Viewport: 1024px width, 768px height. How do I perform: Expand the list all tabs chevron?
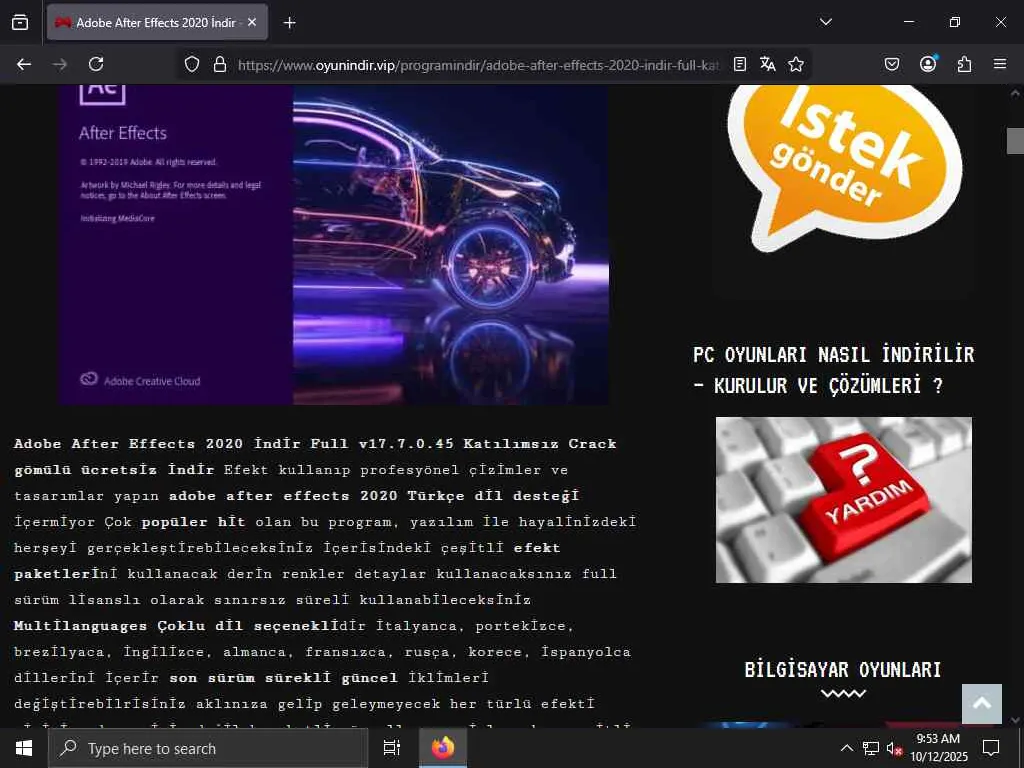(x=826, y=22)
